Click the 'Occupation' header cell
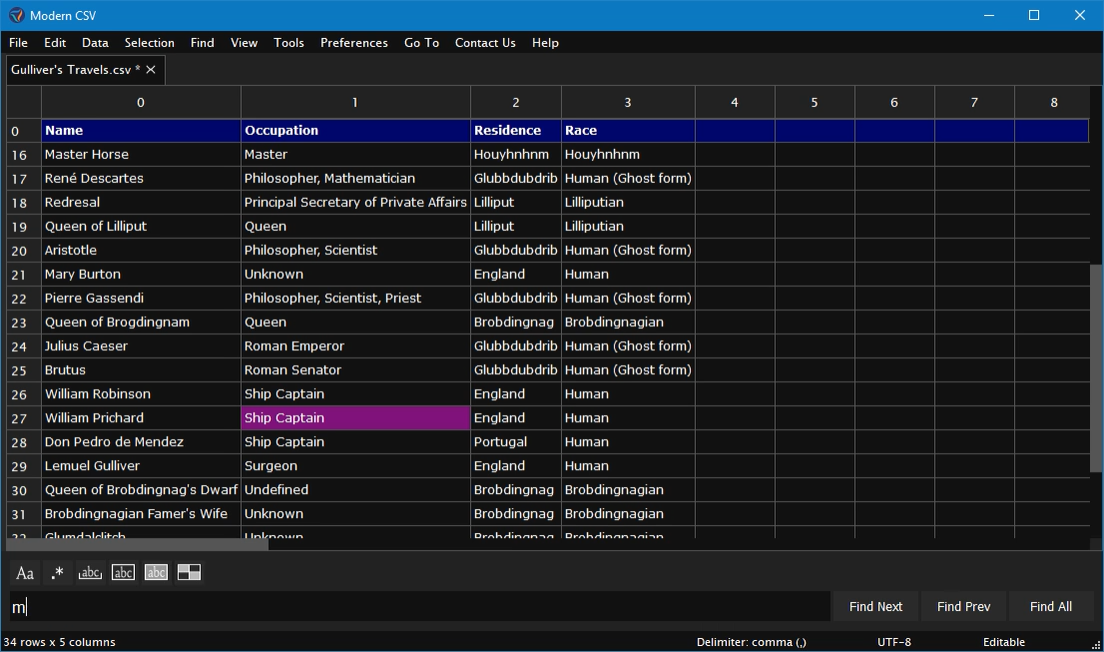 pos(356,130)
